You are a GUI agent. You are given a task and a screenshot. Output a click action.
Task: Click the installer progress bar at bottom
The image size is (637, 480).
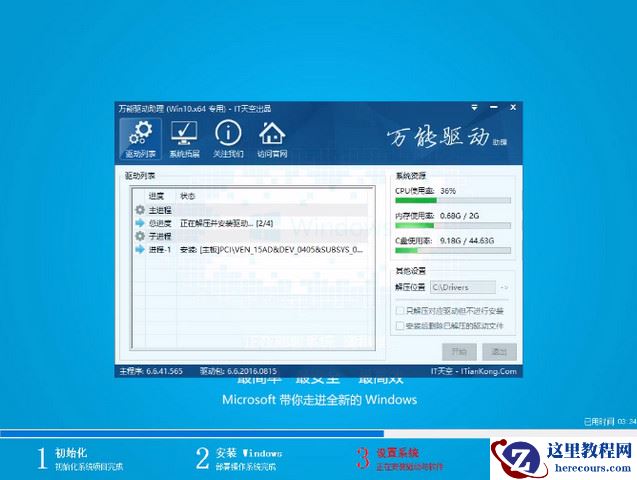point(318,434)
